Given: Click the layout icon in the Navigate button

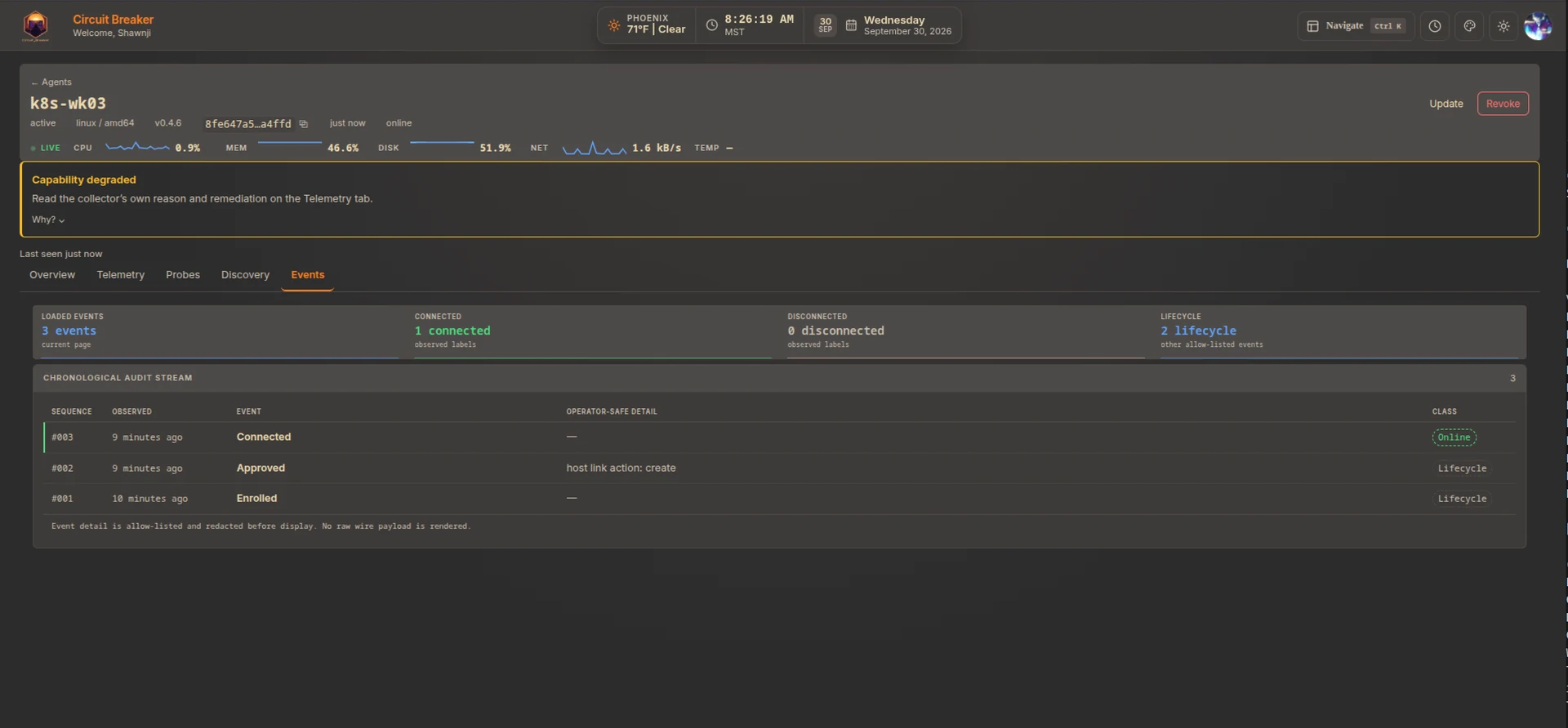Looking at the screenshot, I should (x=1313, y=26).
